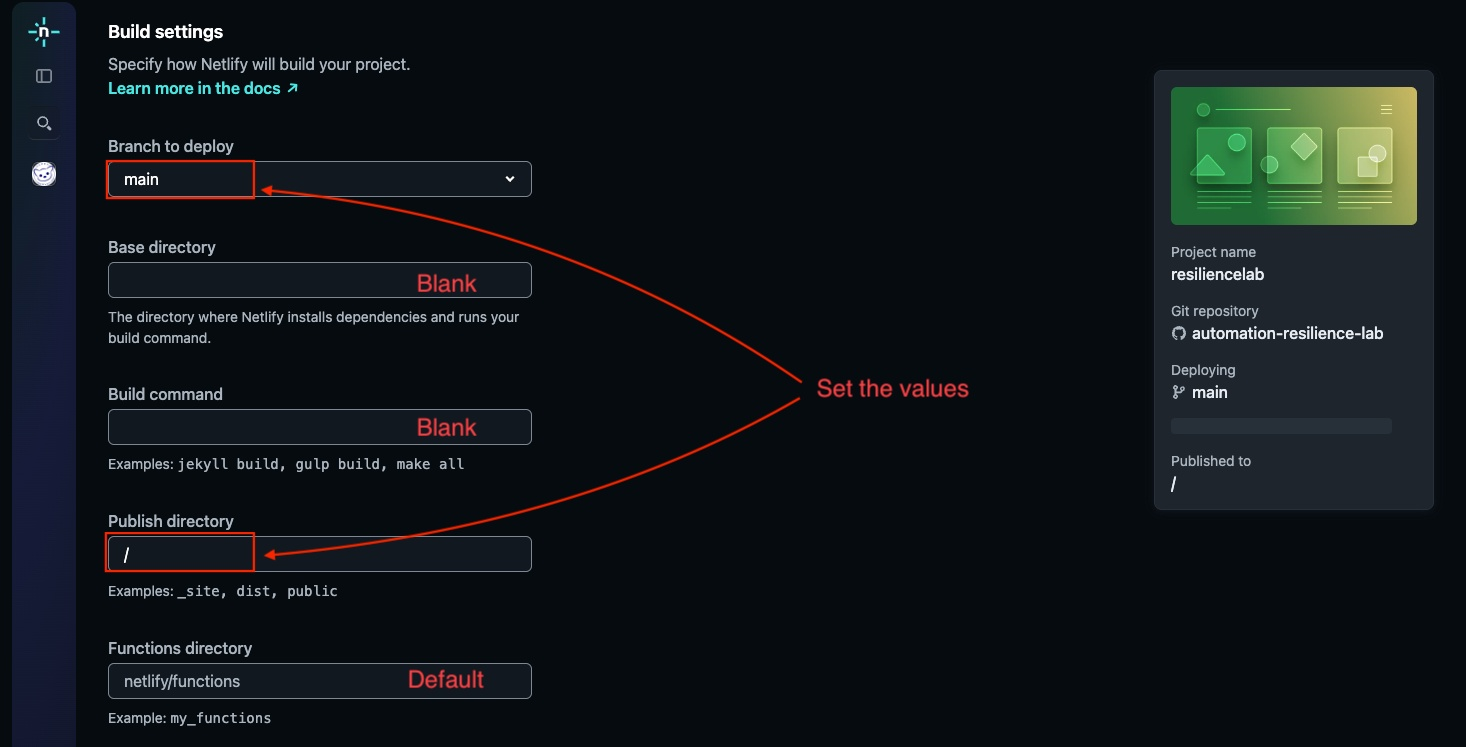Click the resiliencelab project name
The width and height of the screenshot is (1466, 747).
click(1218, 274)
